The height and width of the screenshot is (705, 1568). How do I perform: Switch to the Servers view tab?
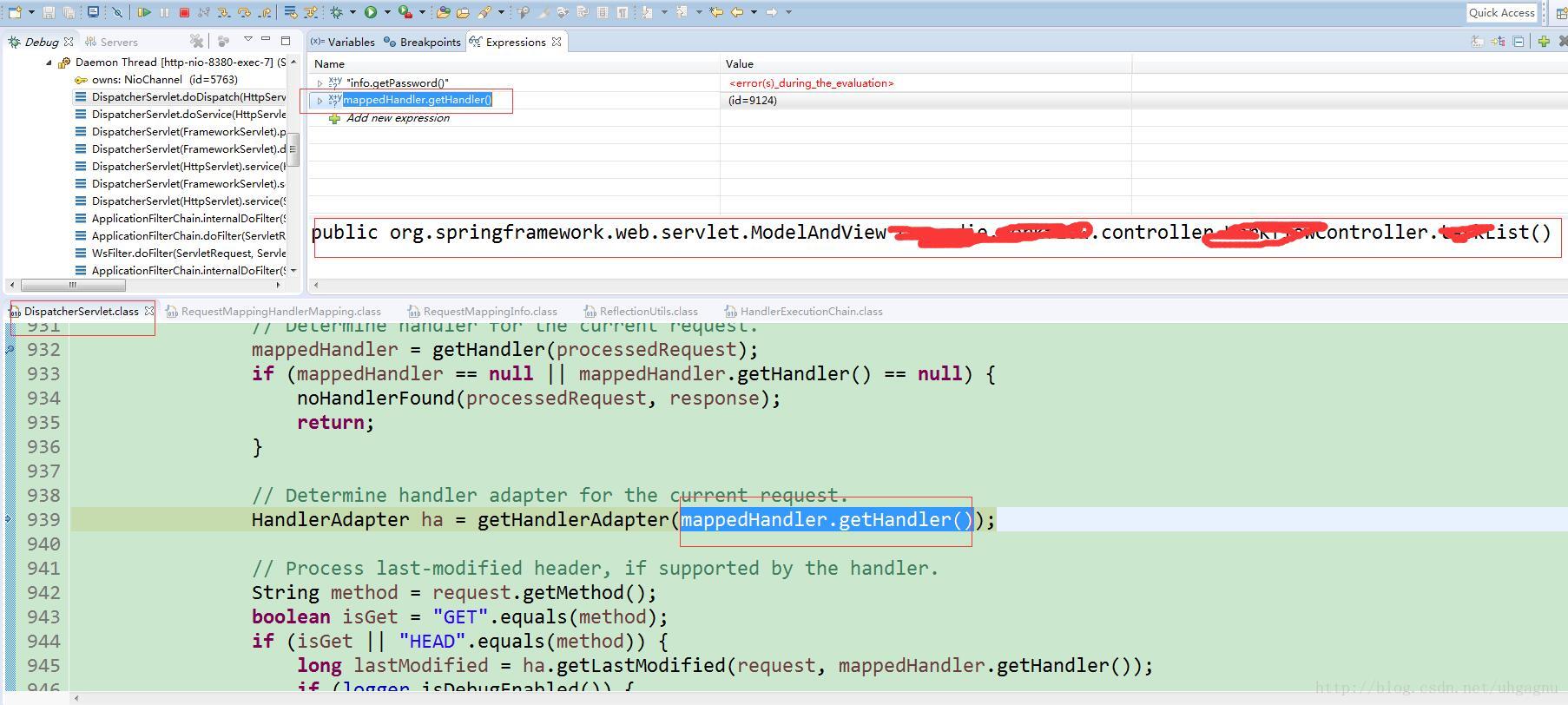coord(111,42)
